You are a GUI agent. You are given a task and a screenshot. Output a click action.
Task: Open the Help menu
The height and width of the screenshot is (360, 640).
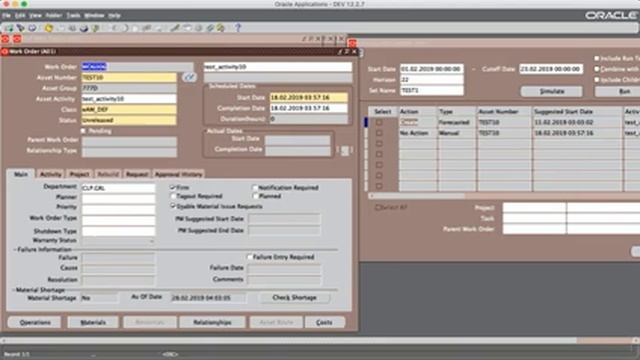coord(114,16)
